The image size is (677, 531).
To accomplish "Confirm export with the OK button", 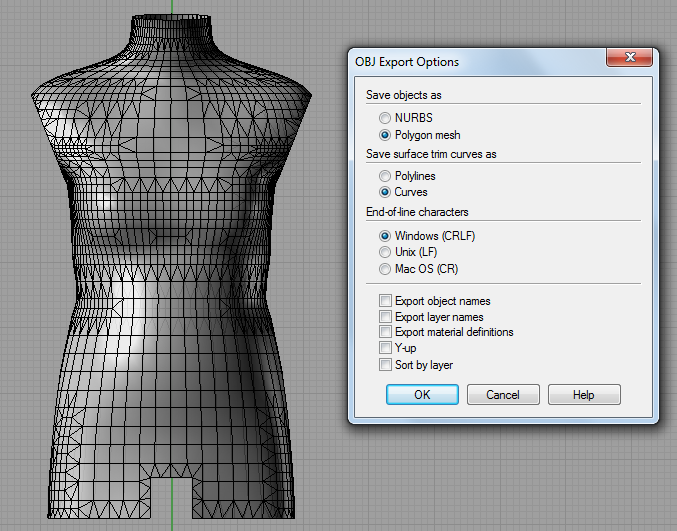I will 421,395.
